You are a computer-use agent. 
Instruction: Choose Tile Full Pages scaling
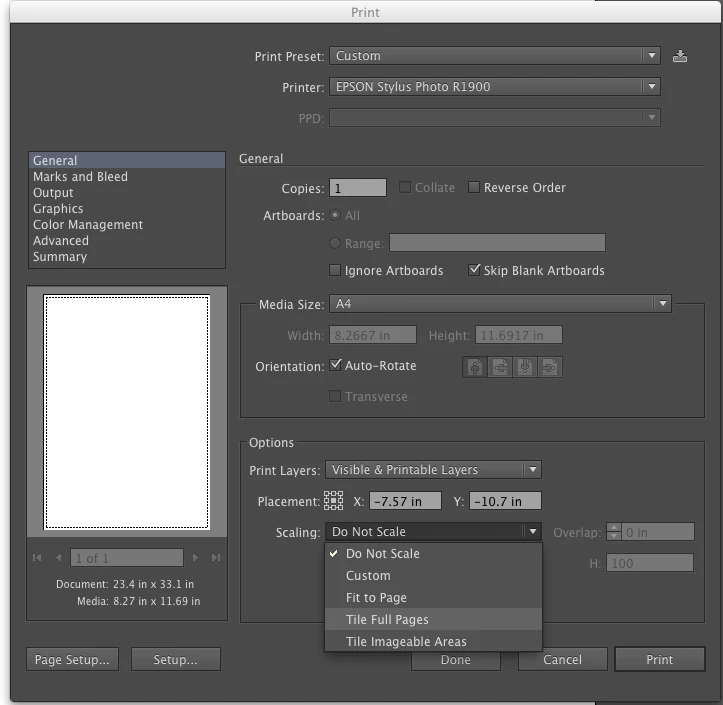click(433, 619)
